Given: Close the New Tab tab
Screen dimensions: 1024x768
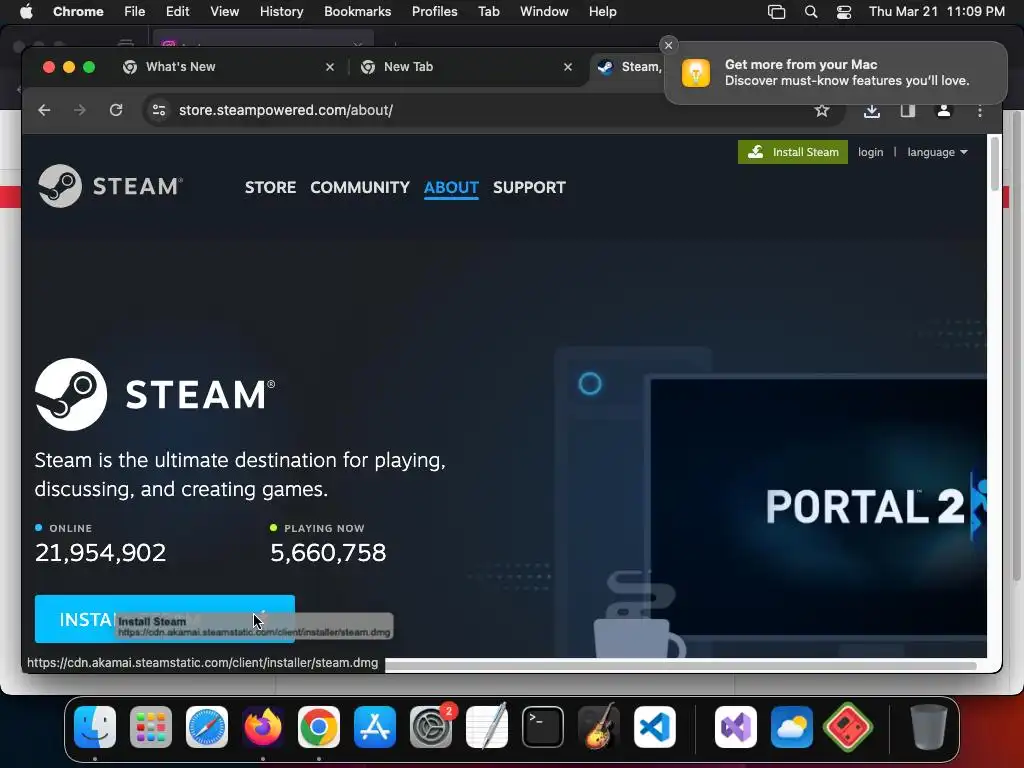Looking at the screenshot, I should tap(568, 67).
